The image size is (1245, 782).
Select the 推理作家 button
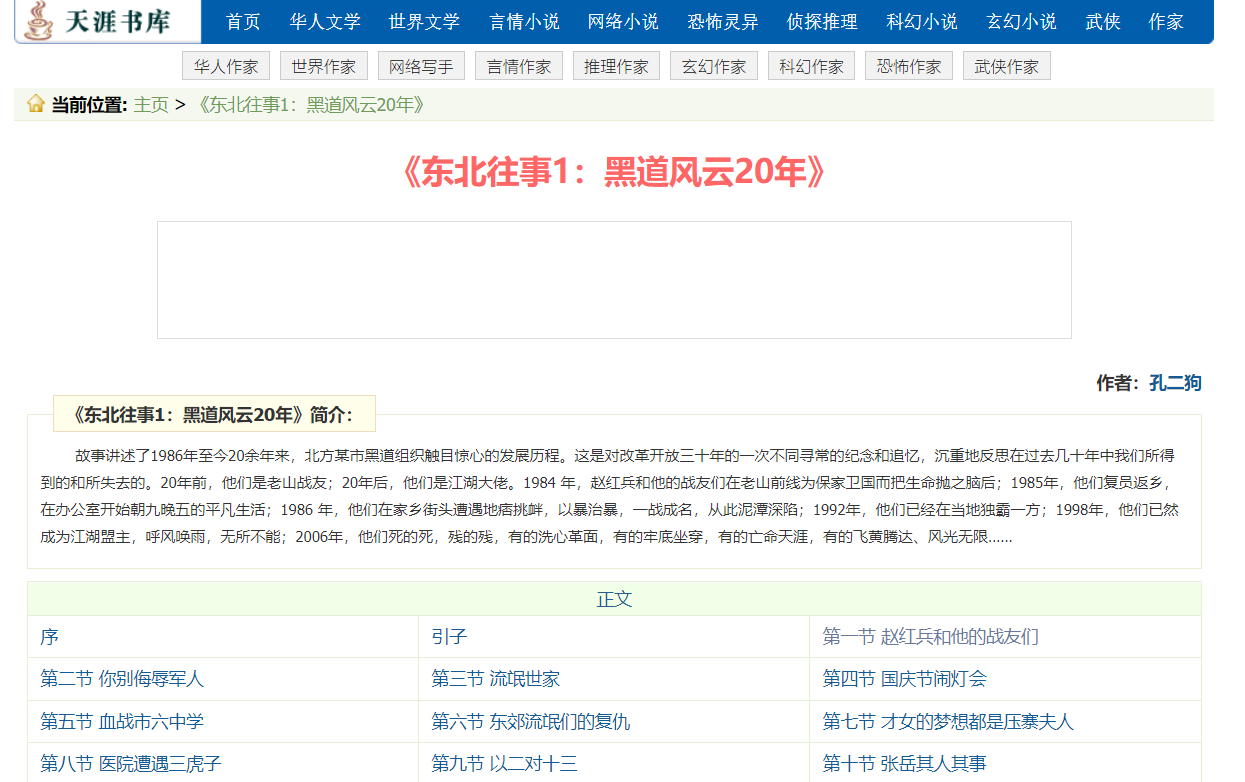coord(616,67)
